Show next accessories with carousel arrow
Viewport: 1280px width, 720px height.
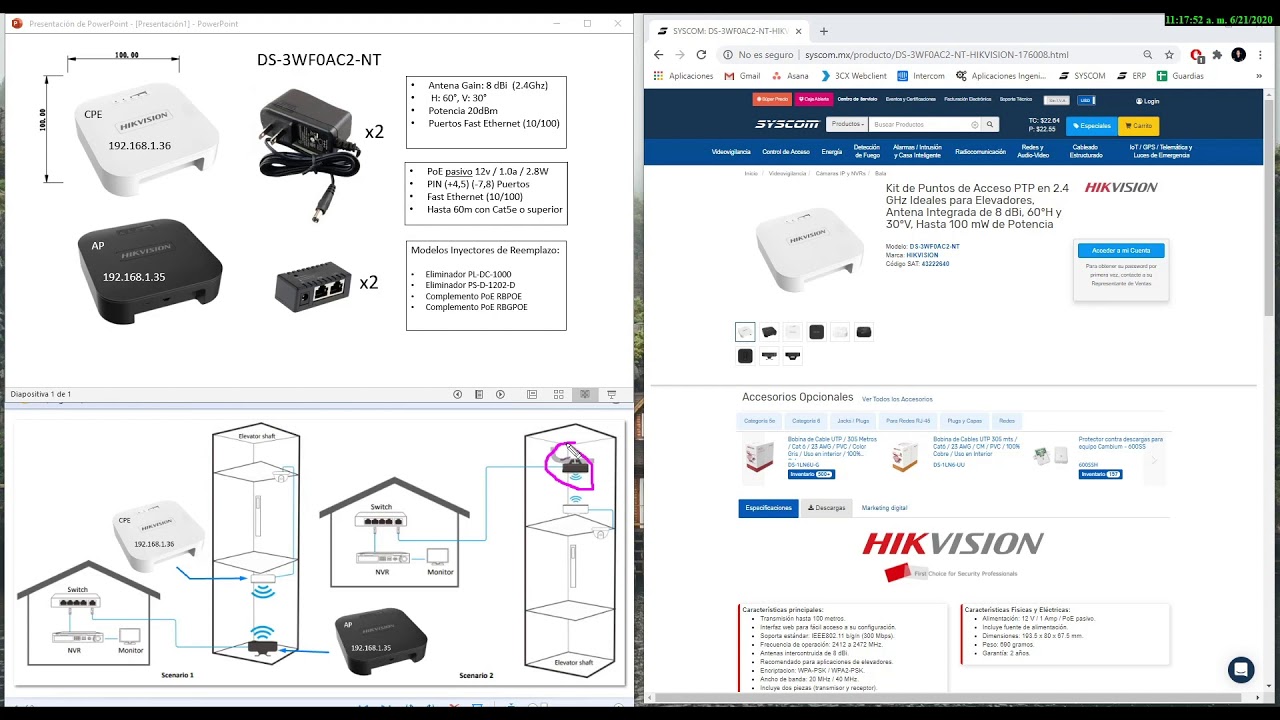[x=1154, y=460]
